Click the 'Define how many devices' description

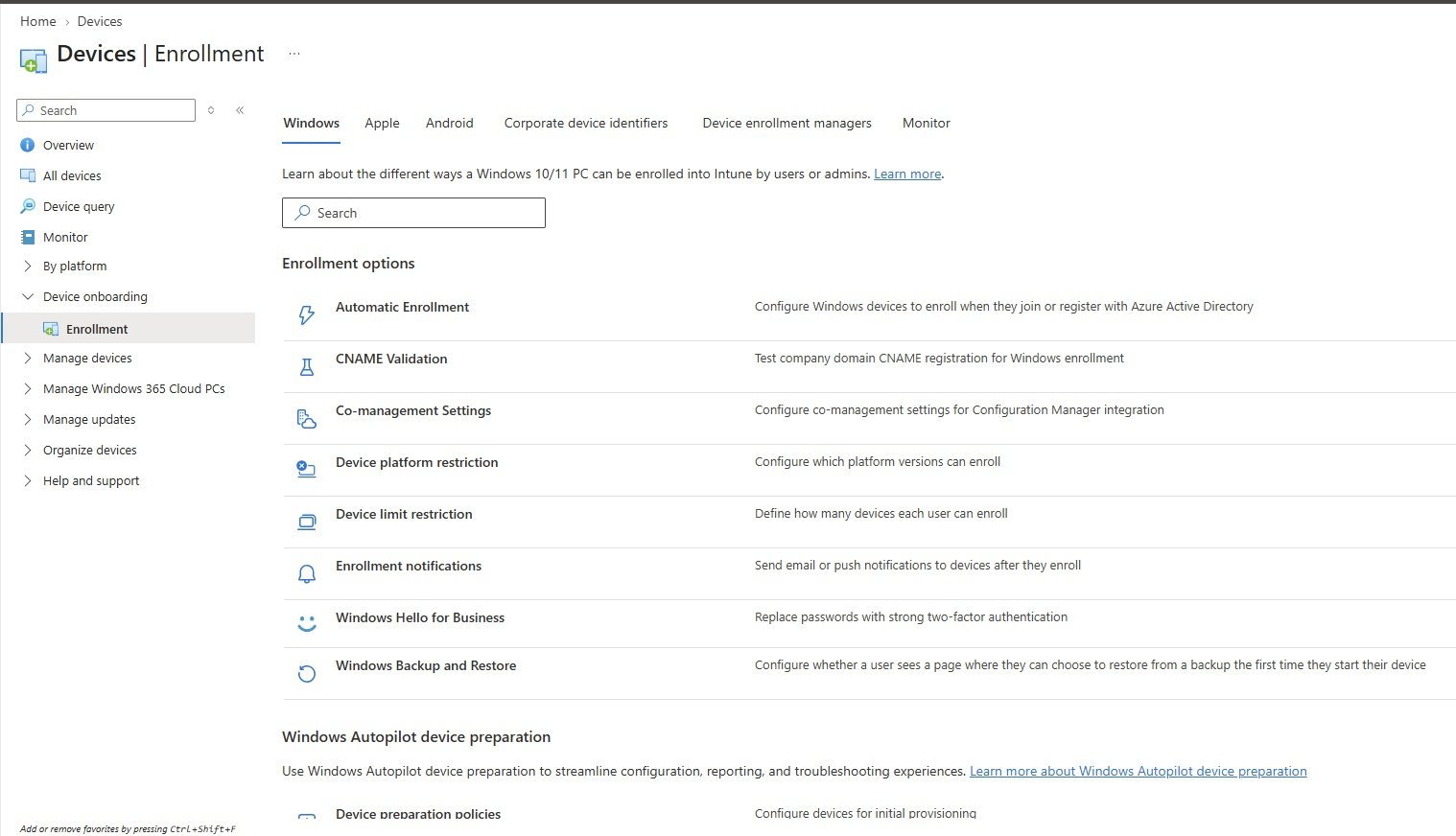click(x=881, y=514)
